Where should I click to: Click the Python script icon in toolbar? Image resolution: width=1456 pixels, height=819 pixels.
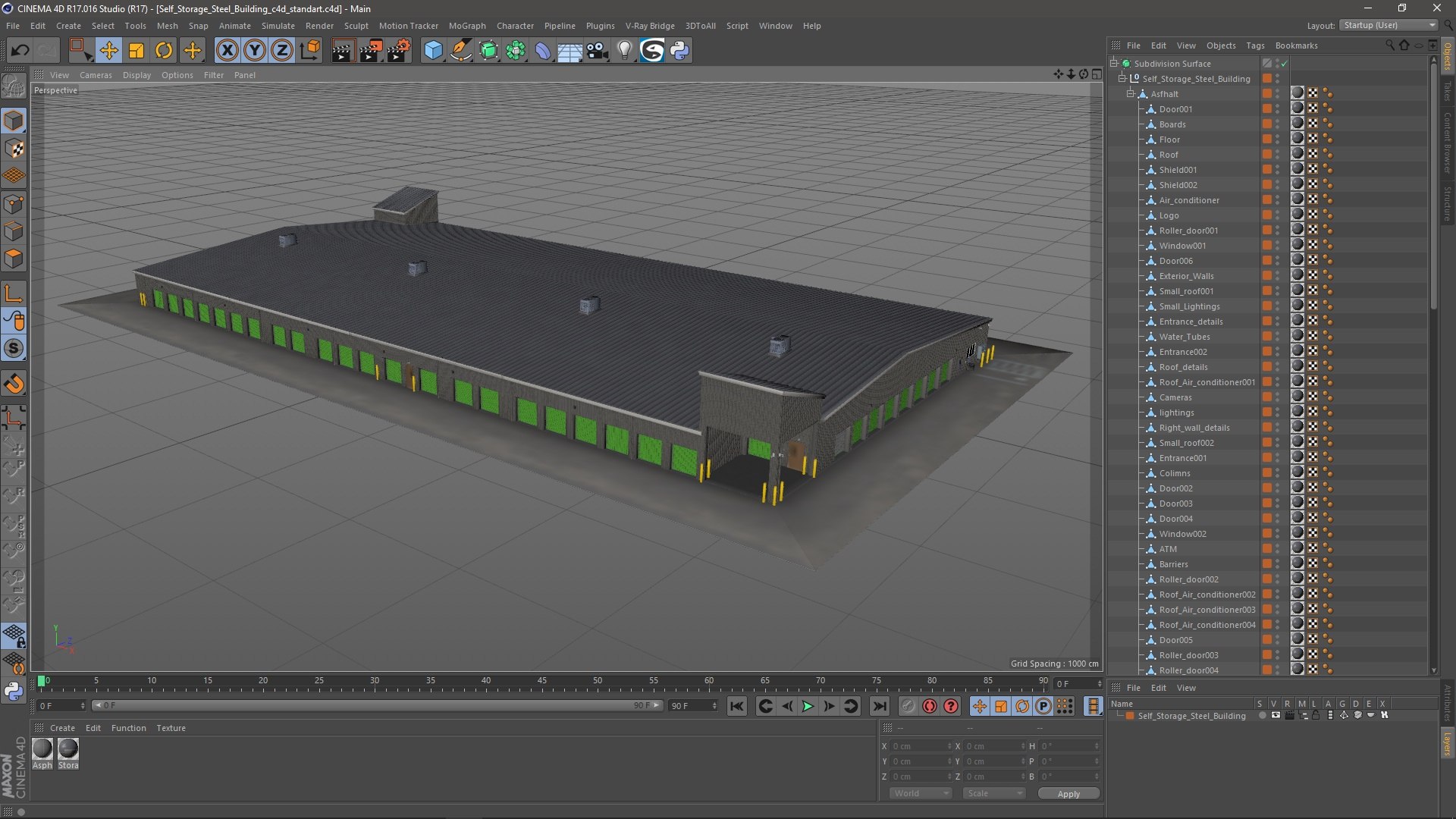pyautogui.click(x=679, y=51)
